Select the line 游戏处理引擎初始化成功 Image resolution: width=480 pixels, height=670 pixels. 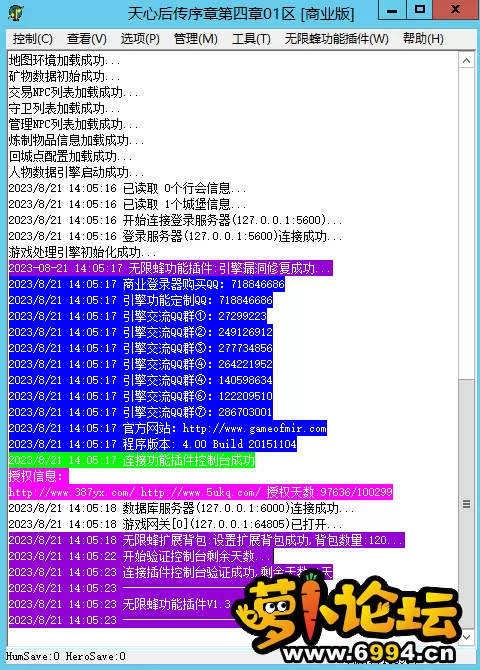pos(82,253)
